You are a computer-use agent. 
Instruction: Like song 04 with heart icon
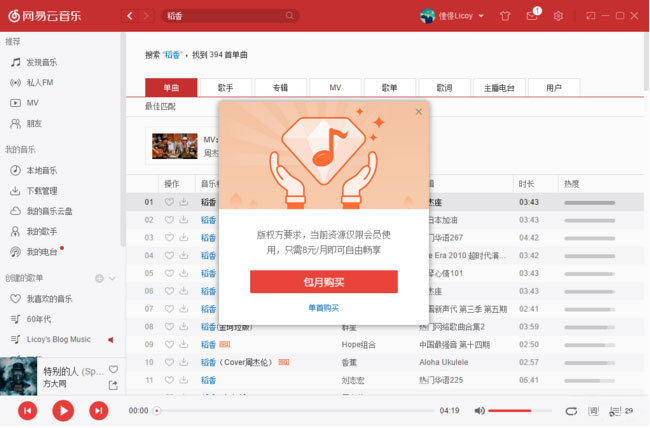point(169,255)
